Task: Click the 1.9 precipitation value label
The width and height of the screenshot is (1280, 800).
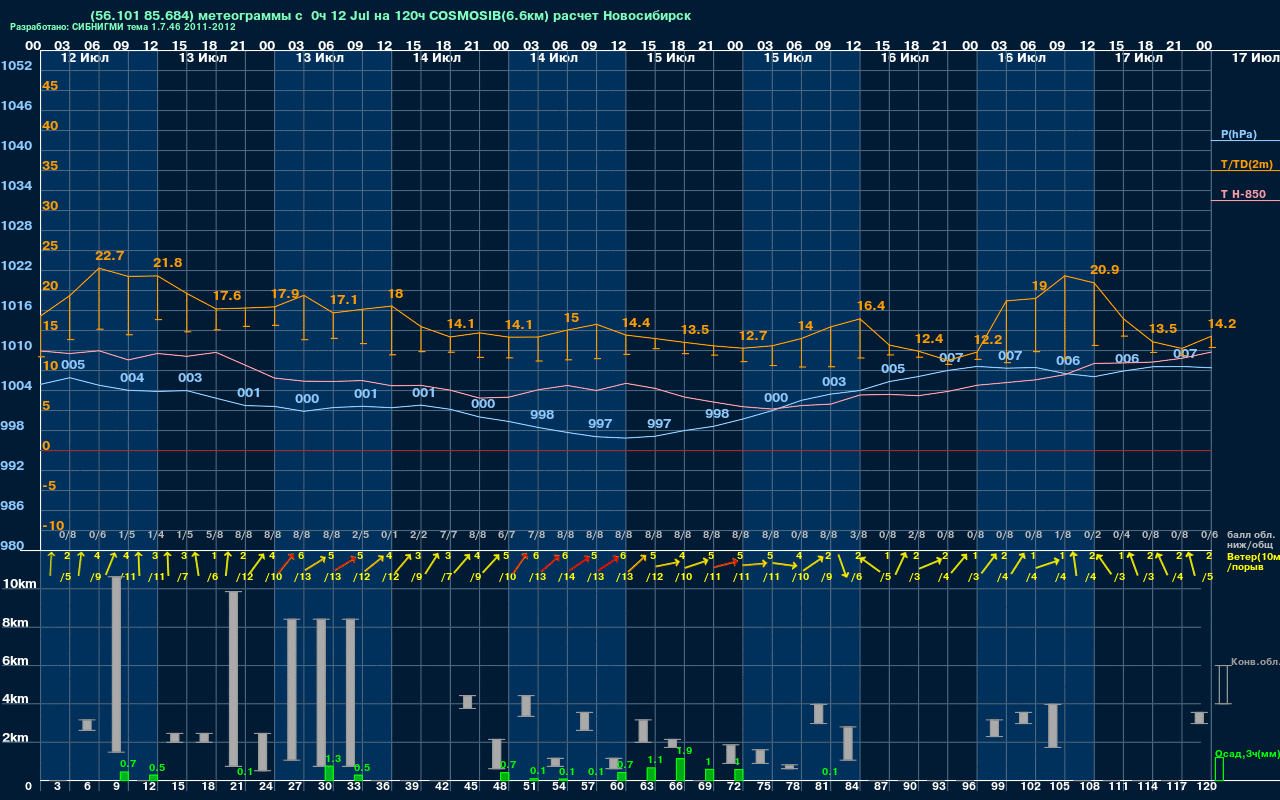Action: (x=684, y=751)
